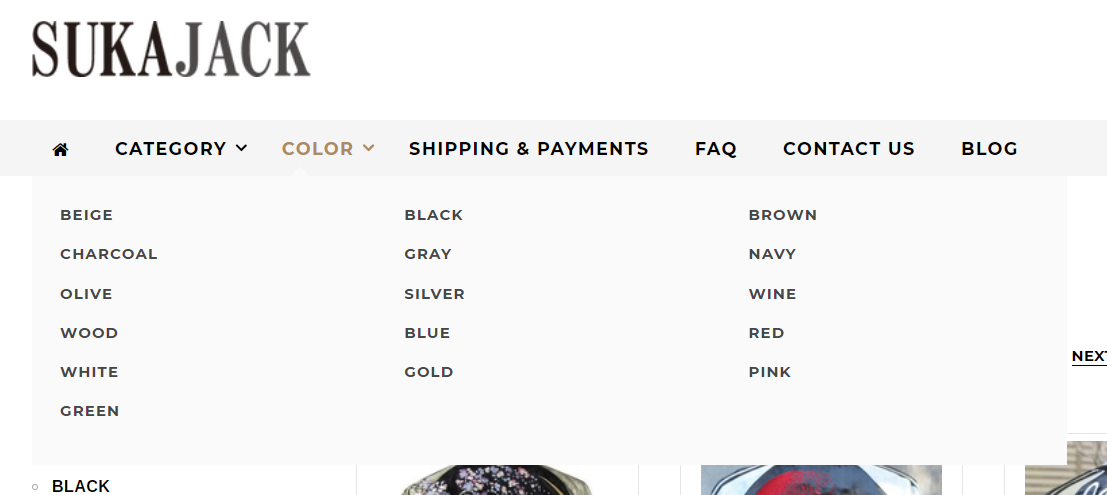Viewport: 1107px width, 495px height.
Task: Select Gold from the dropdown
Action: 428,372
